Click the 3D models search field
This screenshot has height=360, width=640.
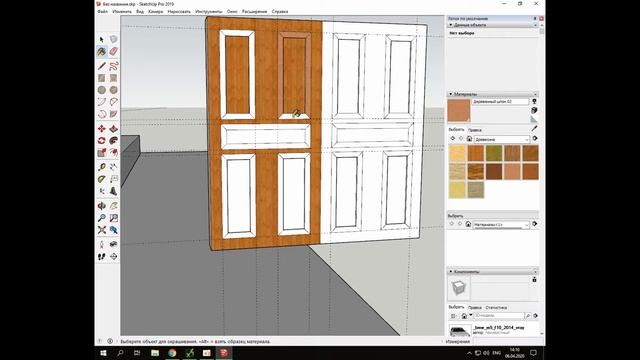[x=499, y=316]
